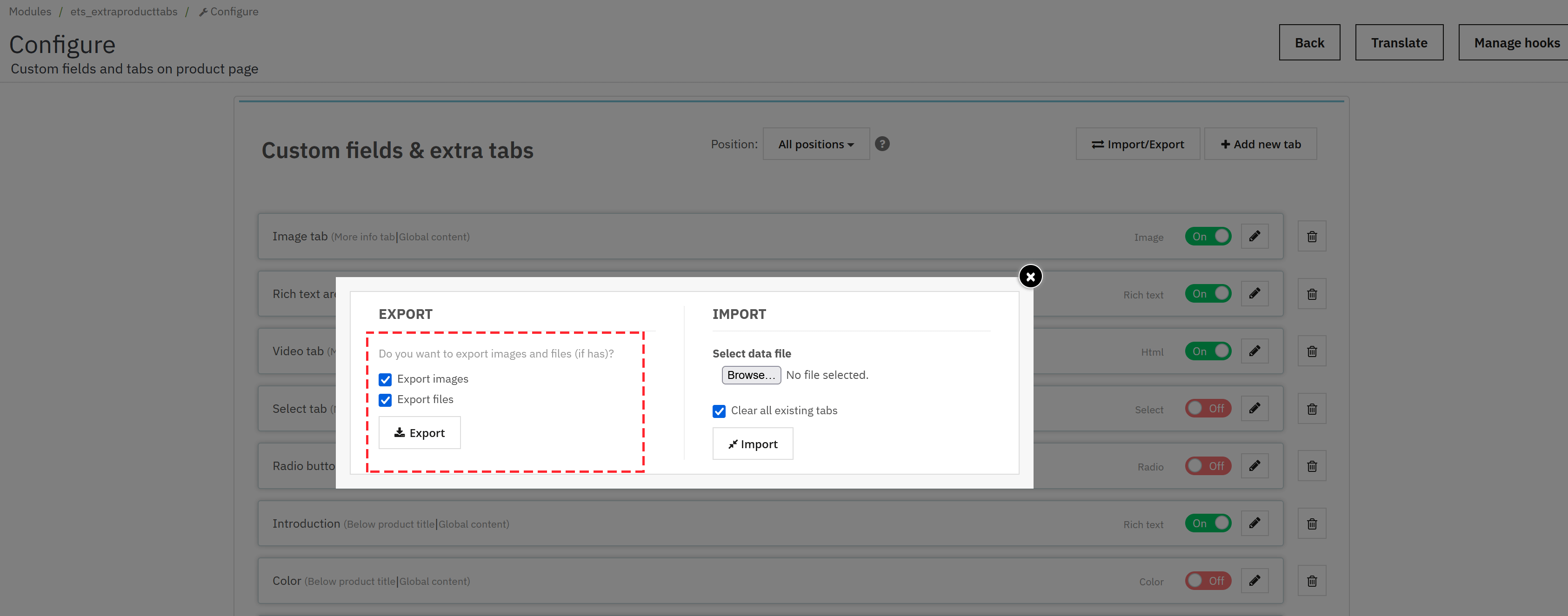The image size is (1568, 616).
Task: Edit the Select tab with pencil icon
Action: tap(1254, 408)
